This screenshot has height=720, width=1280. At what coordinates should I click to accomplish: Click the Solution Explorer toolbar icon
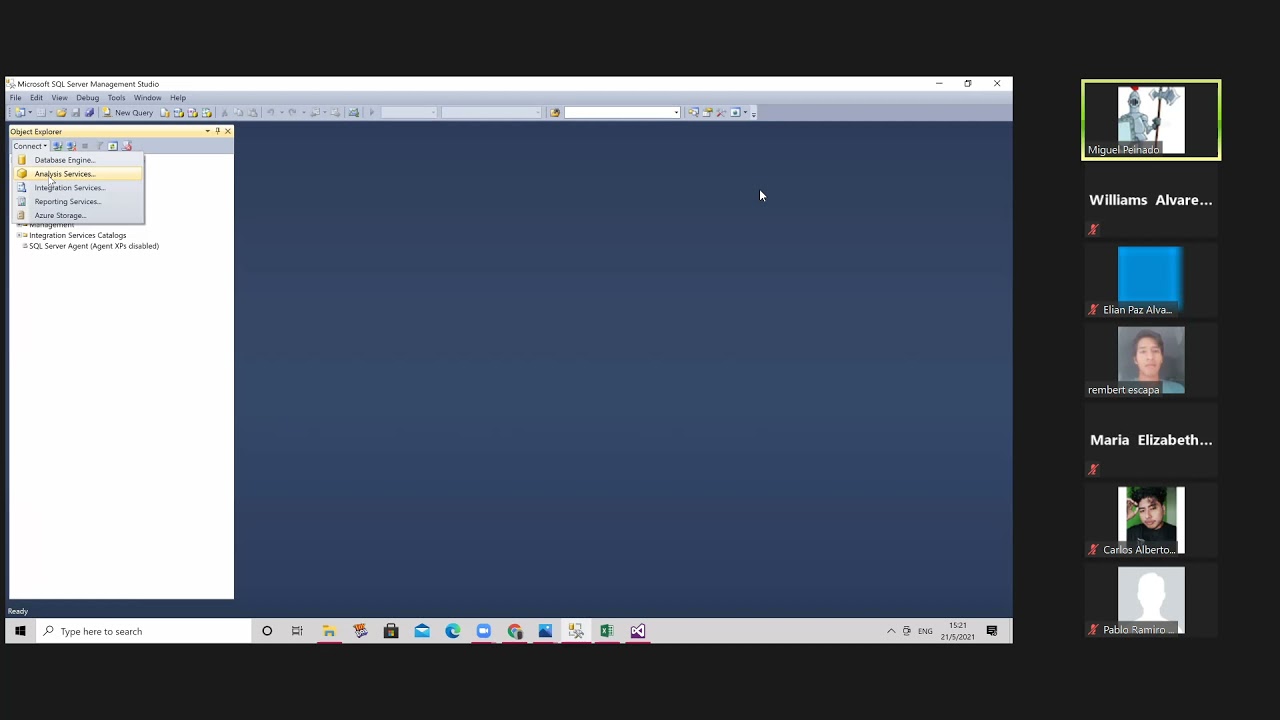click(x=693, y=113)
